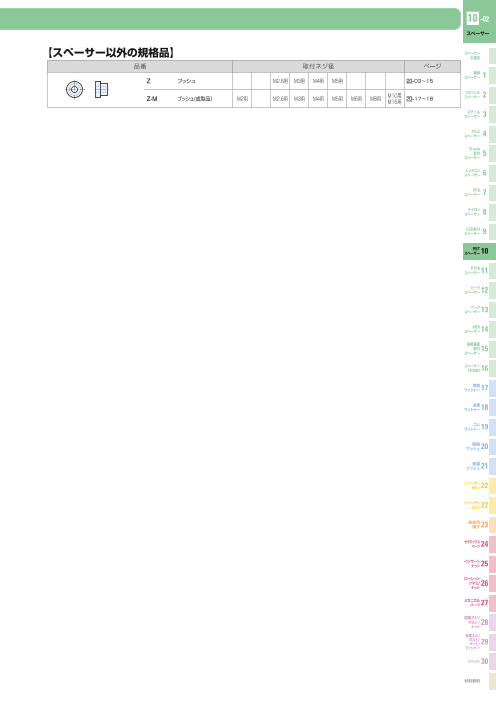Open red index tab 25, insert nuts
This screenshot has width=496, height=701.
pyautogui.click(x=479, y=563)
